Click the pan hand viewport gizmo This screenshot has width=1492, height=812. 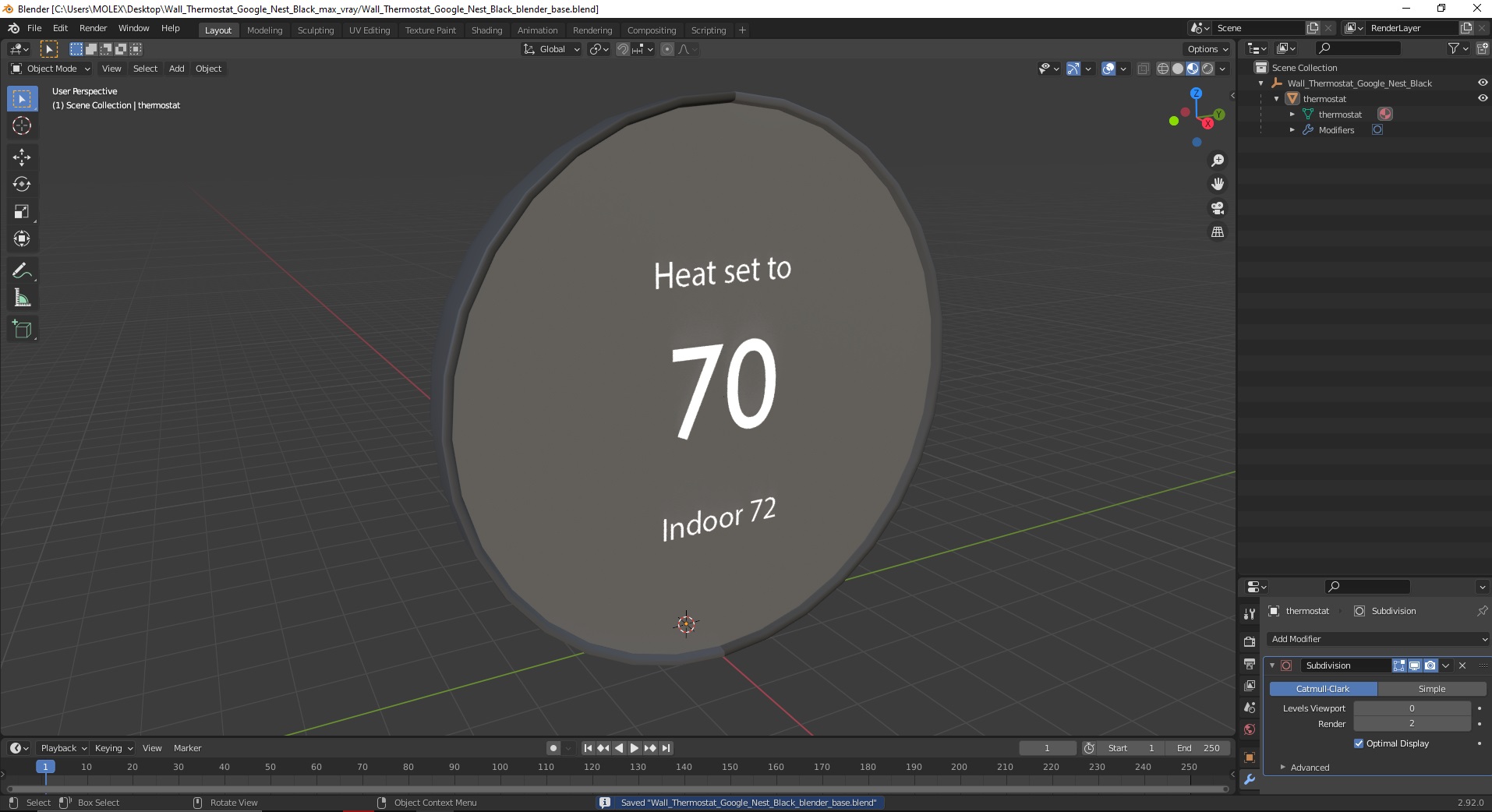(x=1217, y=184)
